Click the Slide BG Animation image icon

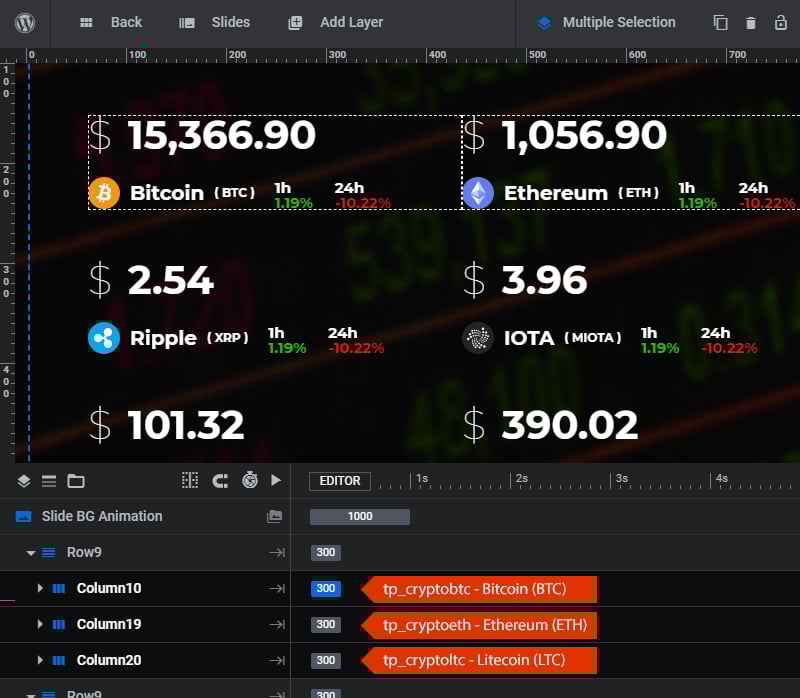point(23,516)
